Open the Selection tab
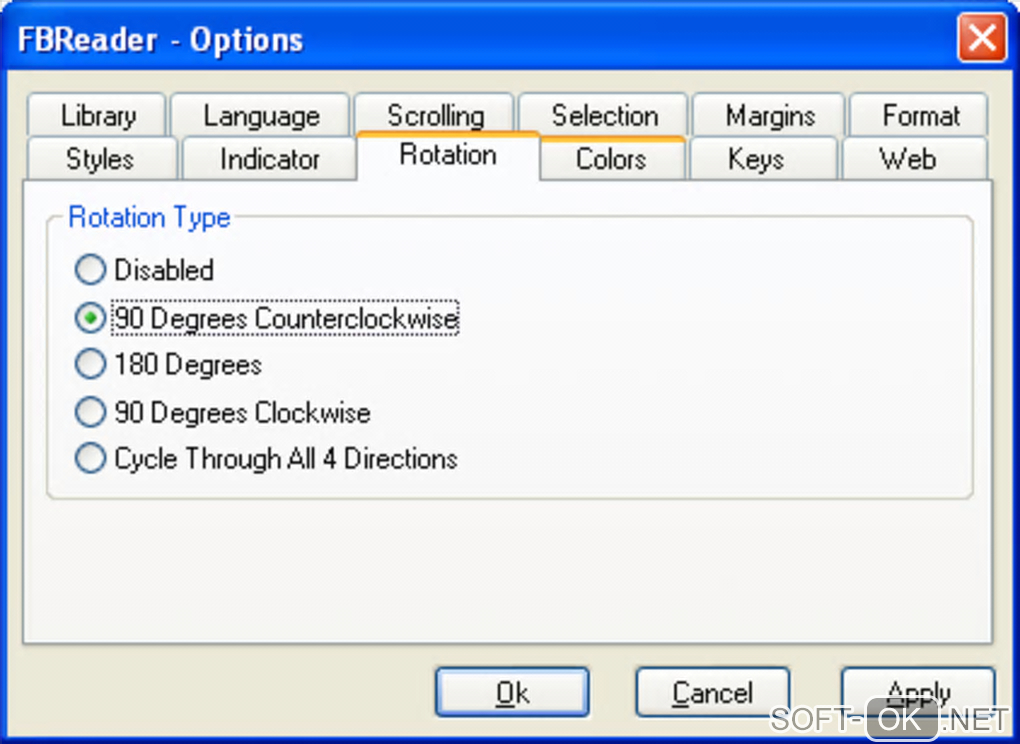The height and width of the screenshot is (744, 1020). (x=604, y=116)
